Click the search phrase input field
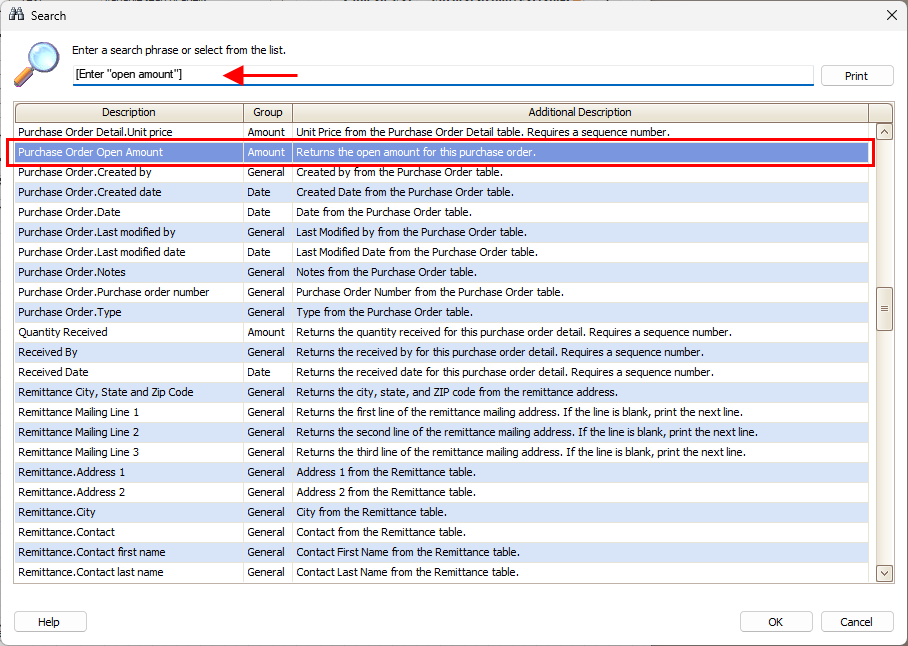 [x=443, y=75]
